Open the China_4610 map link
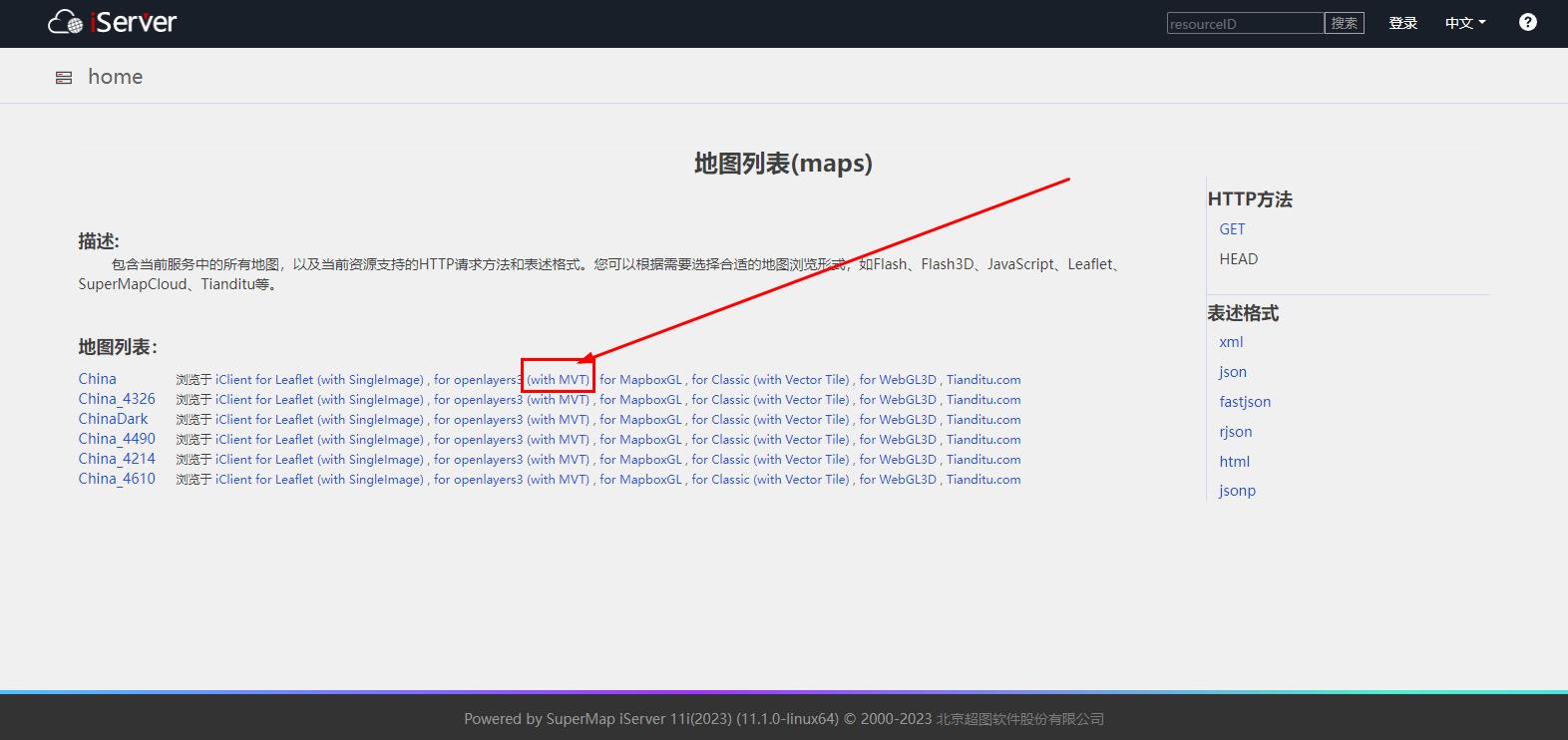Viewport: 1568px width, 740px height. tap(117, 479)
